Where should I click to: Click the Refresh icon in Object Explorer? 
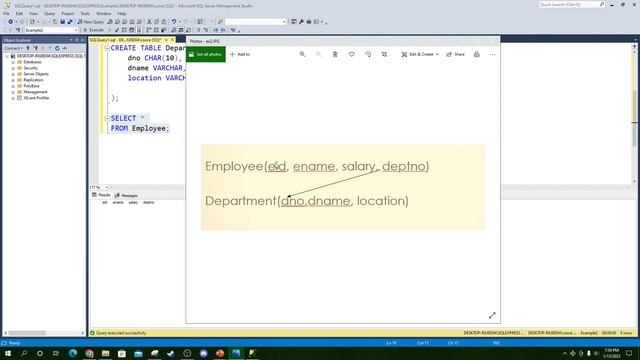point(57,48)
